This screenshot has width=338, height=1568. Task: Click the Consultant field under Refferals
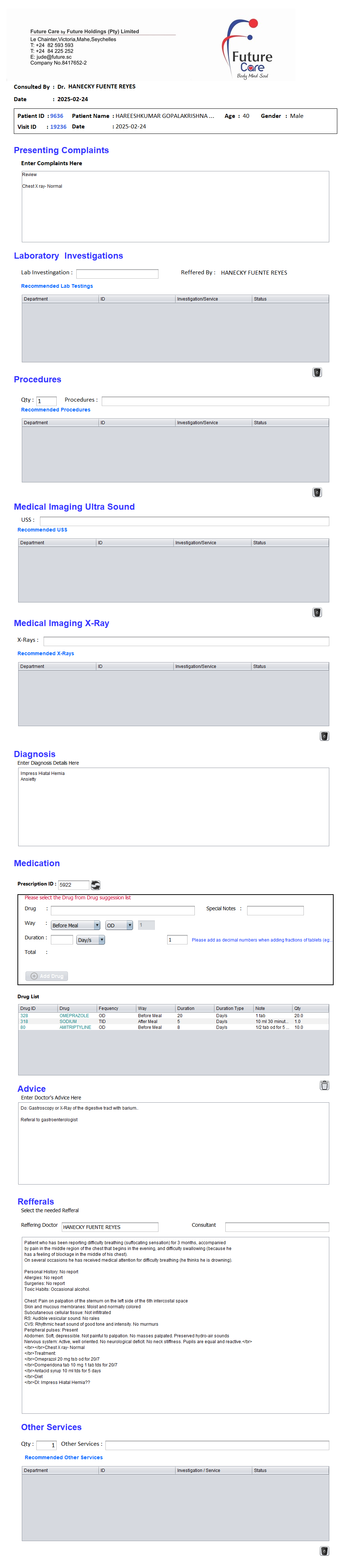tap(277, 1226)
